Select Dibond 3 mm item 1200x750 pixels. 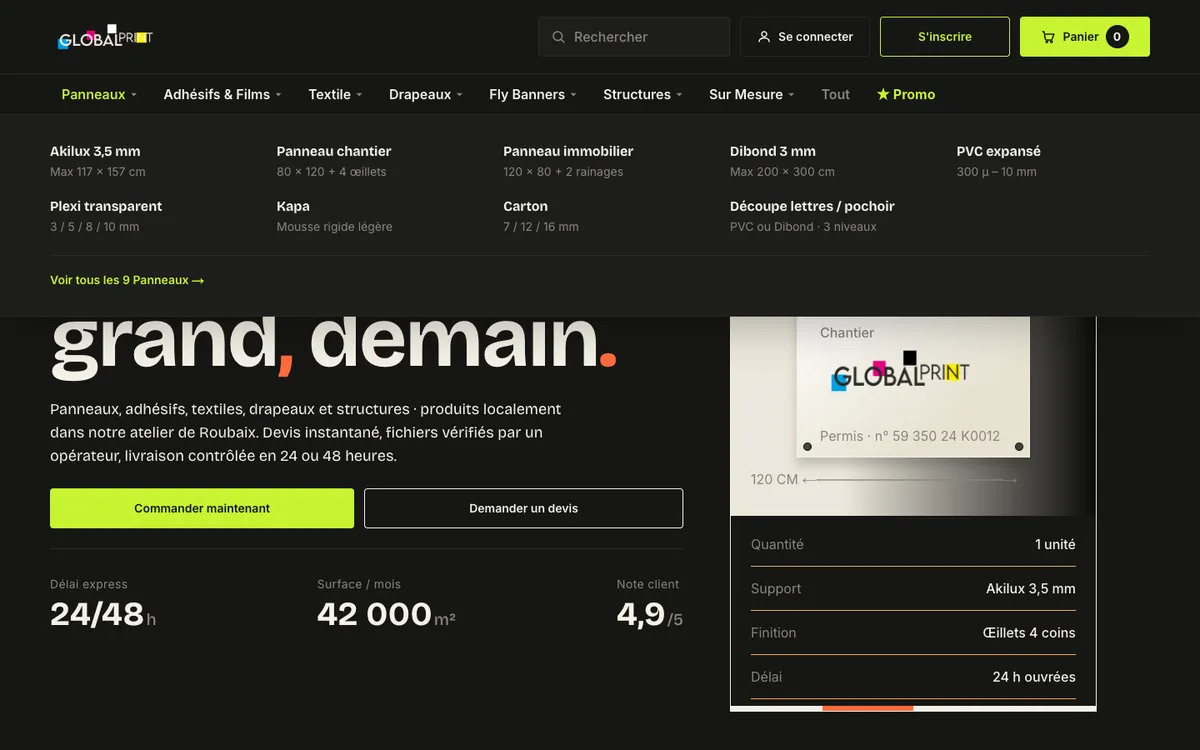click(782, 161)
